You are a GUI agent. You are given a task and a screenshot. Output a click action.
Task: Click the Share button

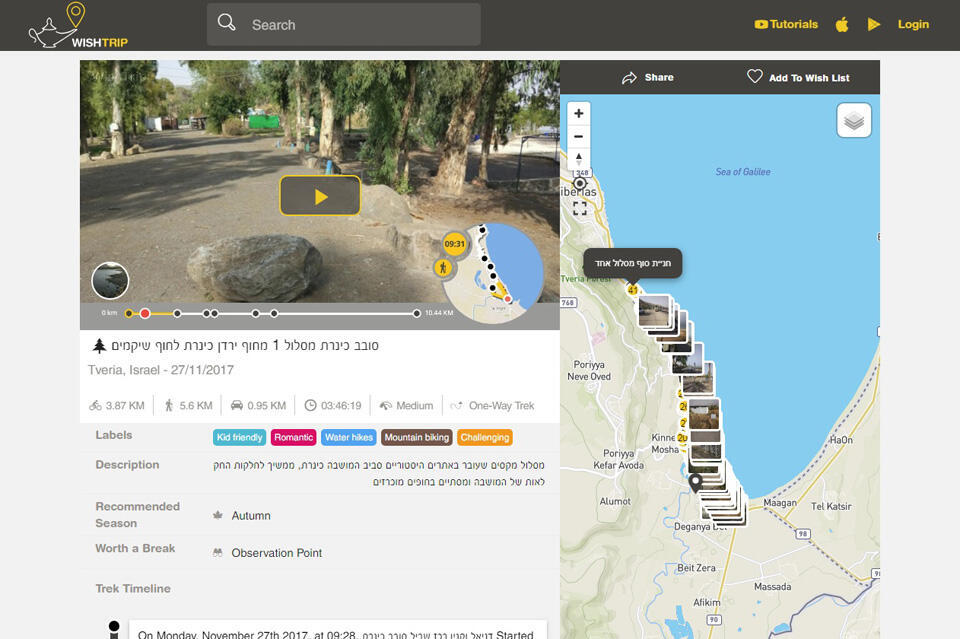click(x=647, y=78)
